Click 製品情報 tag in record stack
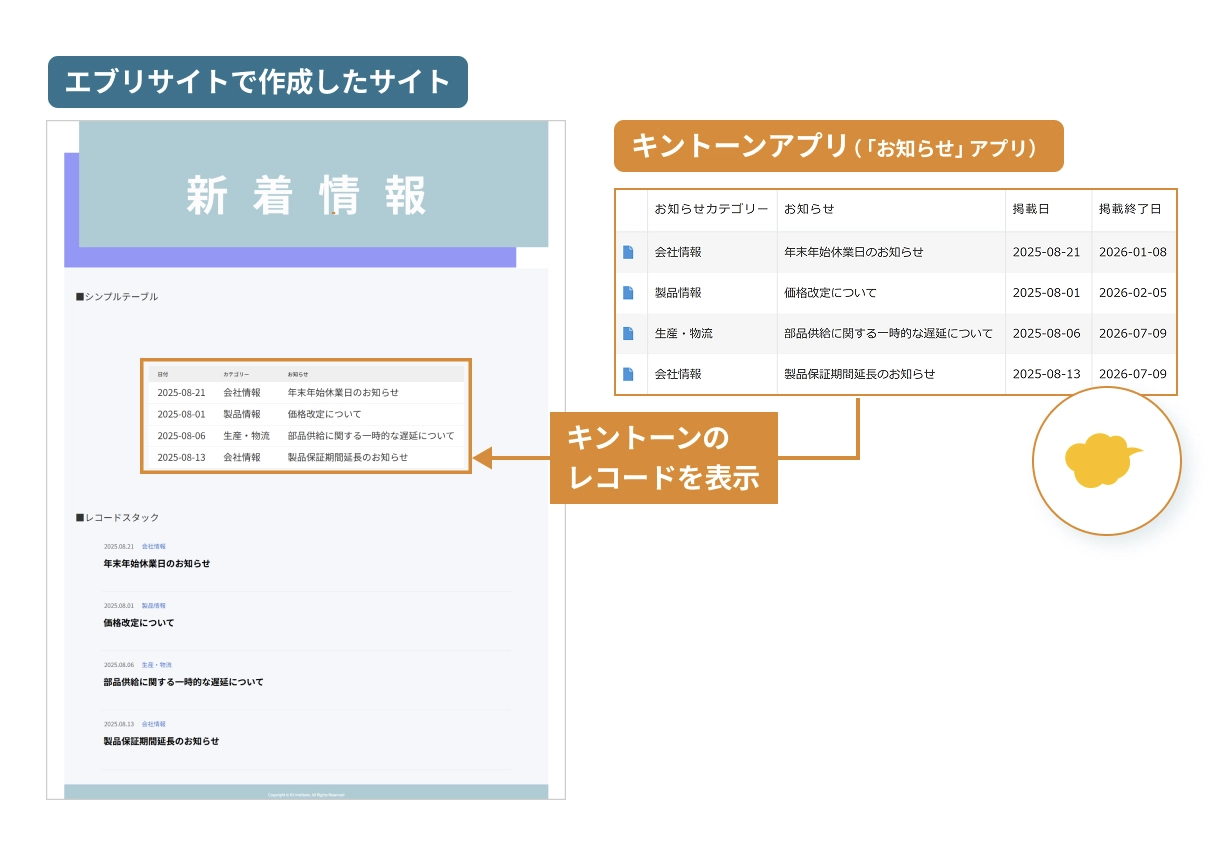This screenshot has width=1228, height=856. click(154, 606)
